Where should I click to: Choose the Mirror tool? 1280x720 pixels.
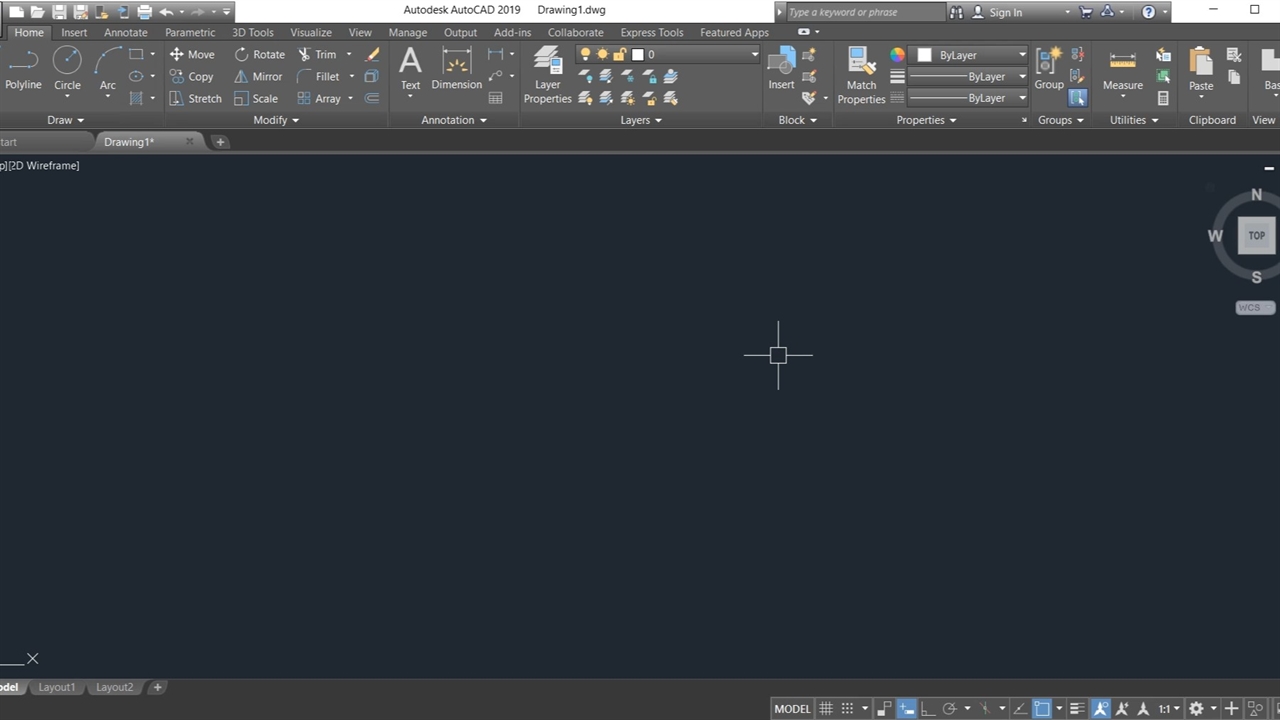(x=258, y=77)
